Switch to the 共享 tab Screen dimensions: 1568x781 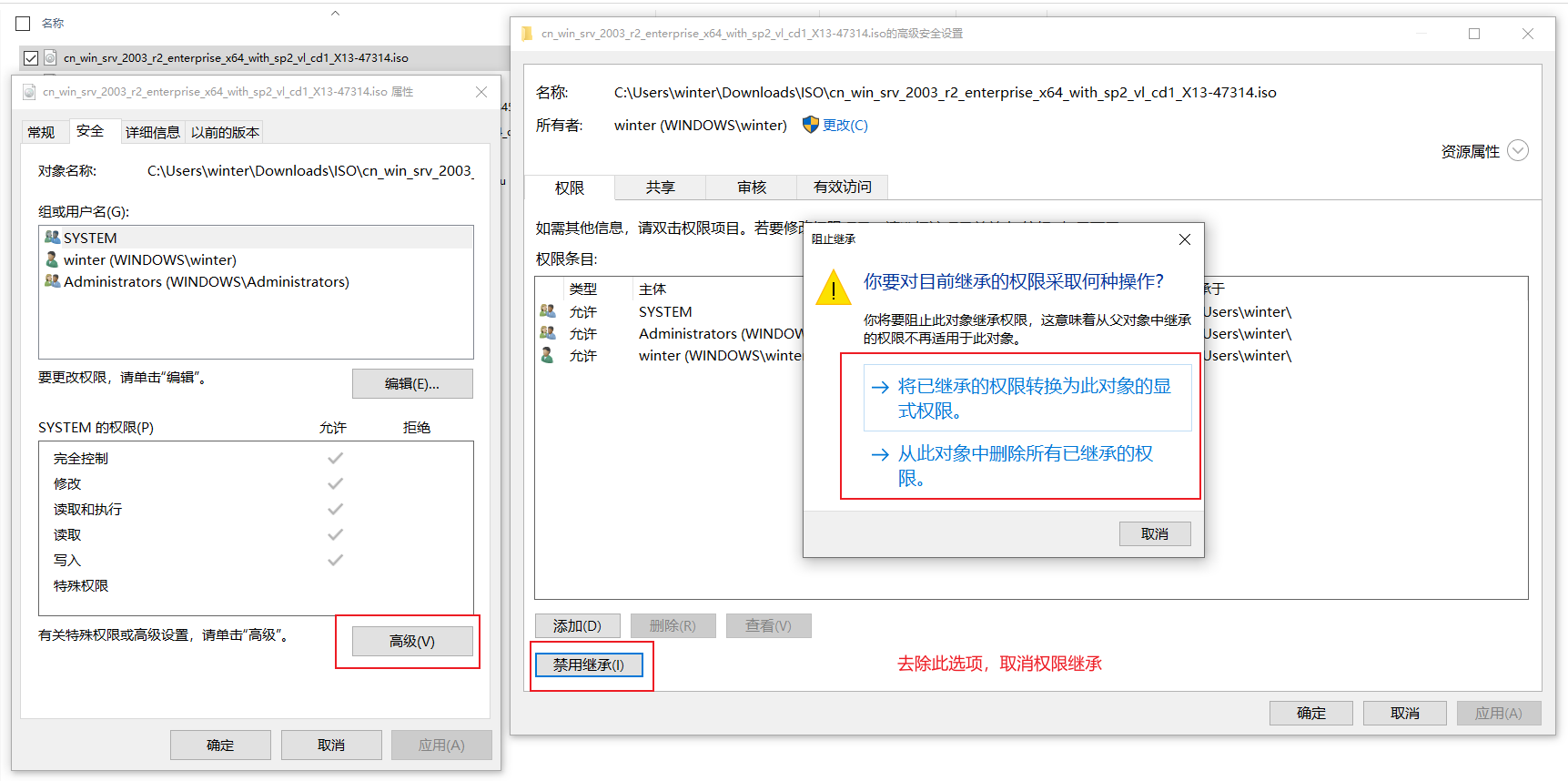tap(661, 187)
